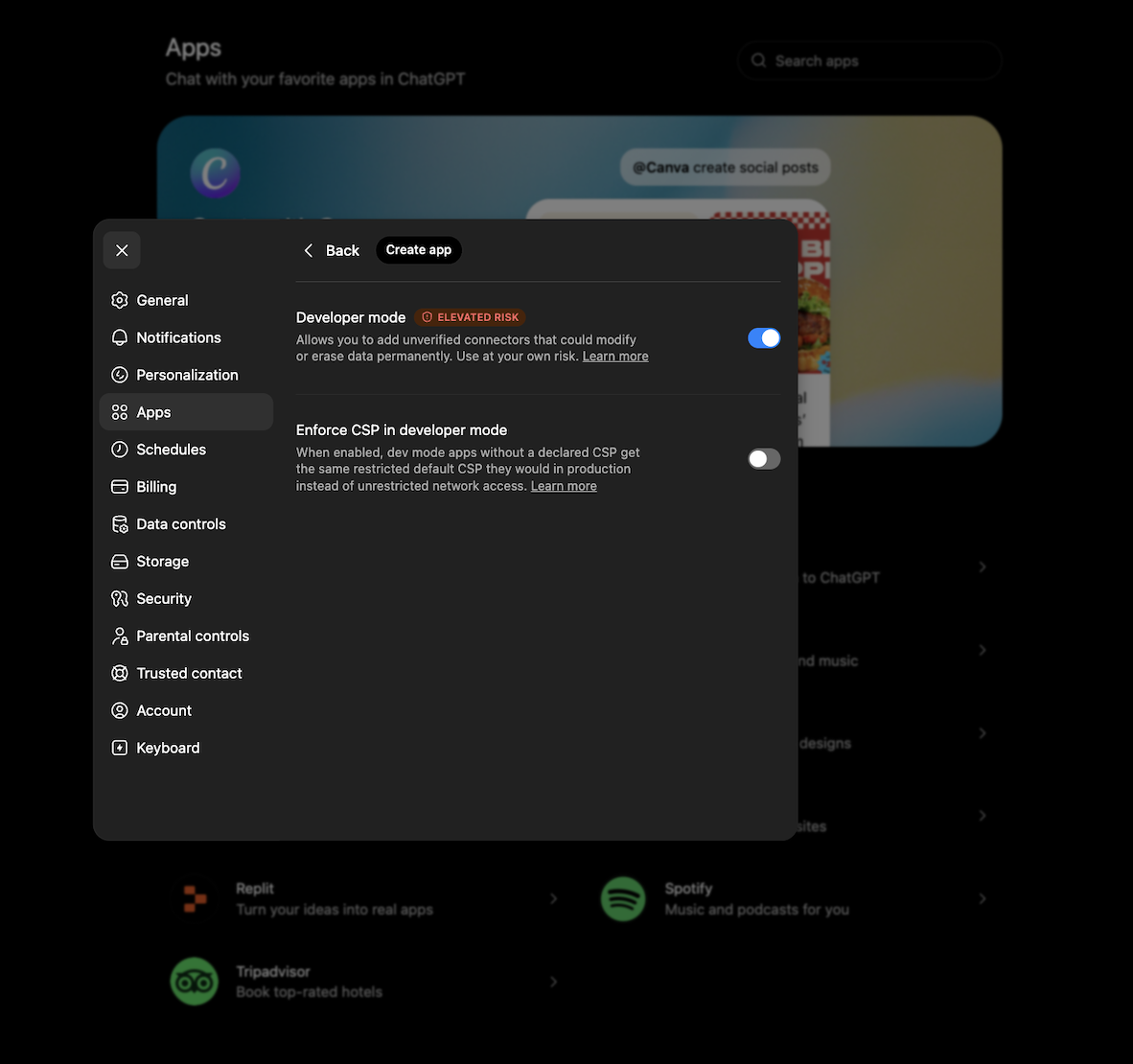The image size is (1133, 1064).
Task: Click the Parental controls person icon
Action: point(119,636)
